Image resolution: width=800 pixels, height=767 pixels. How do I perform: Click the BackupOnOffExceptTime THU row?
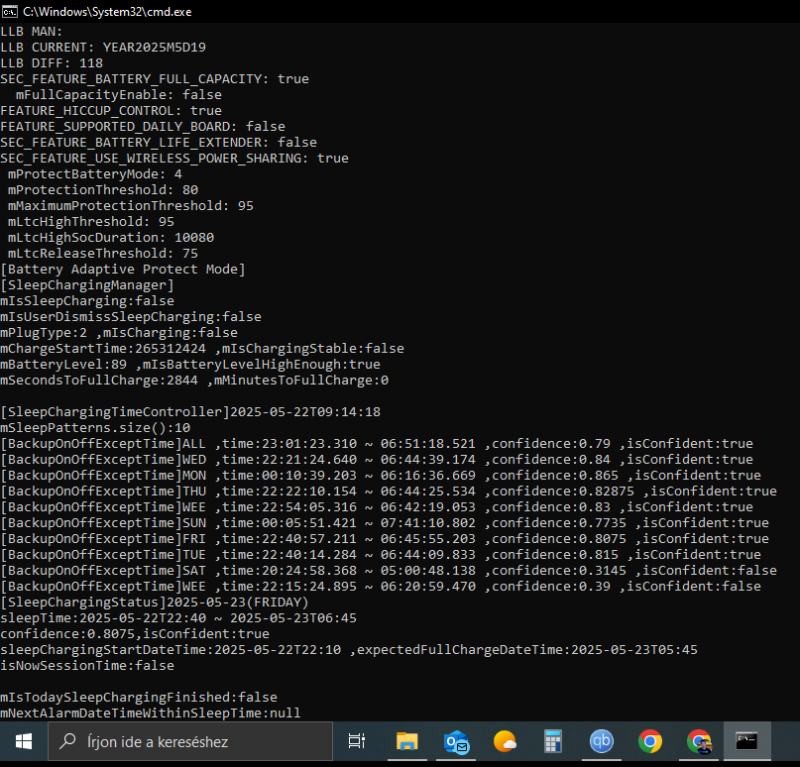(x=388, y=491)
